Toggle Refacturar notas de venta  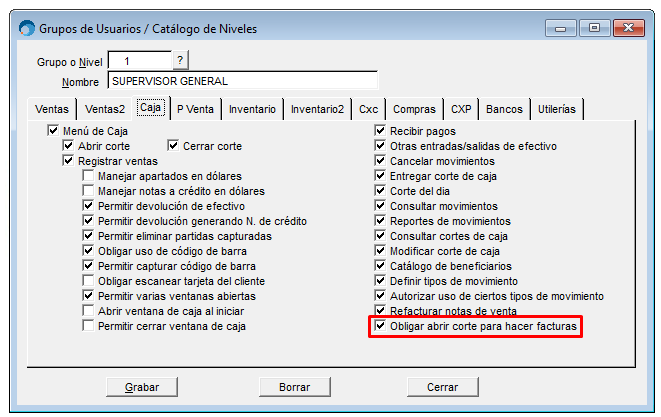click(x=380, y=312)
